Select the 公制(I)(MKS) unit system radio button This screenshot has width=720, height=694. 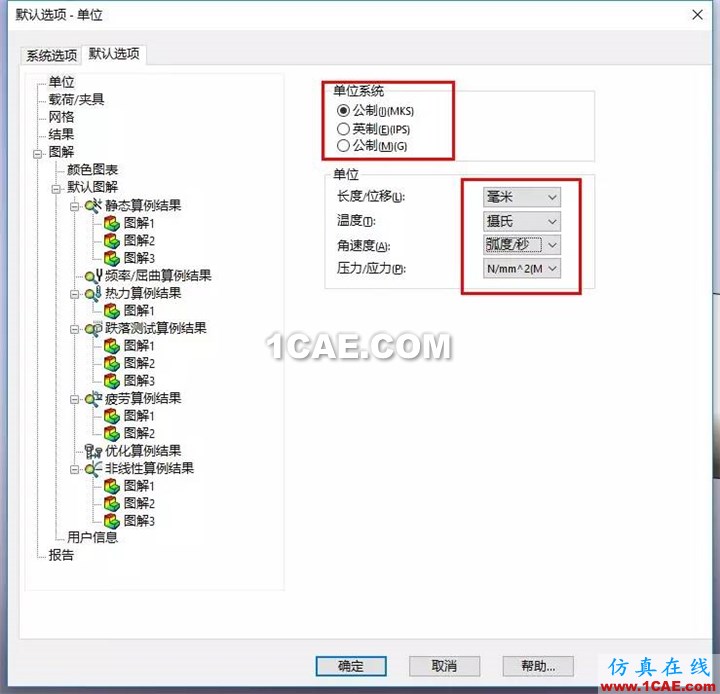click(344, 110)
